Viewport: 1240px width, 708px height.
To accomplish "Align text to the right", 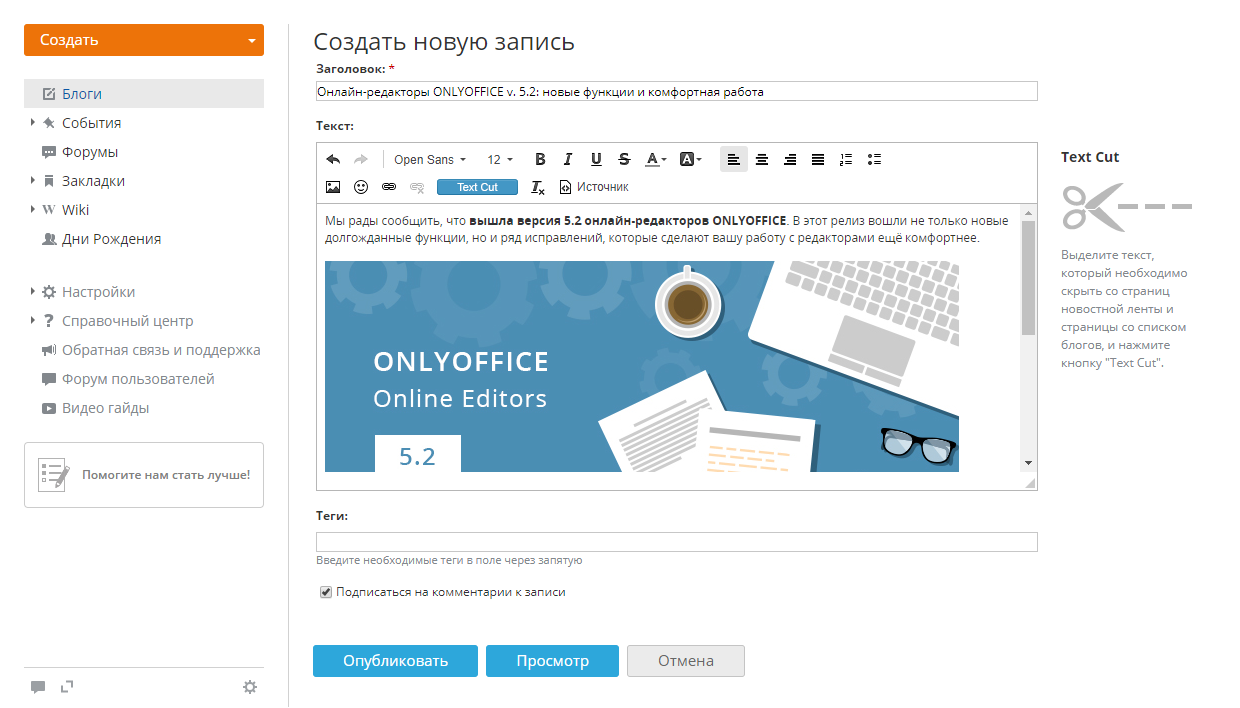I will [790, 159].
